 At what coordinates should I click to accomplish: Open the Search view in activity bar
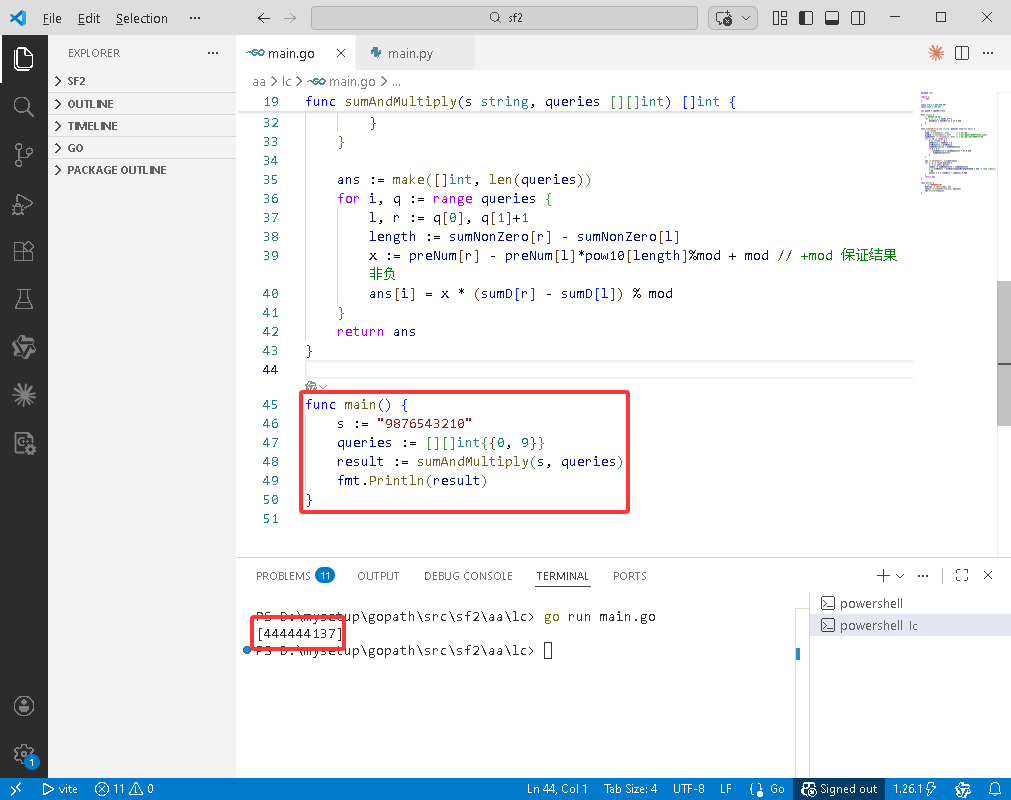click(23, 106)
